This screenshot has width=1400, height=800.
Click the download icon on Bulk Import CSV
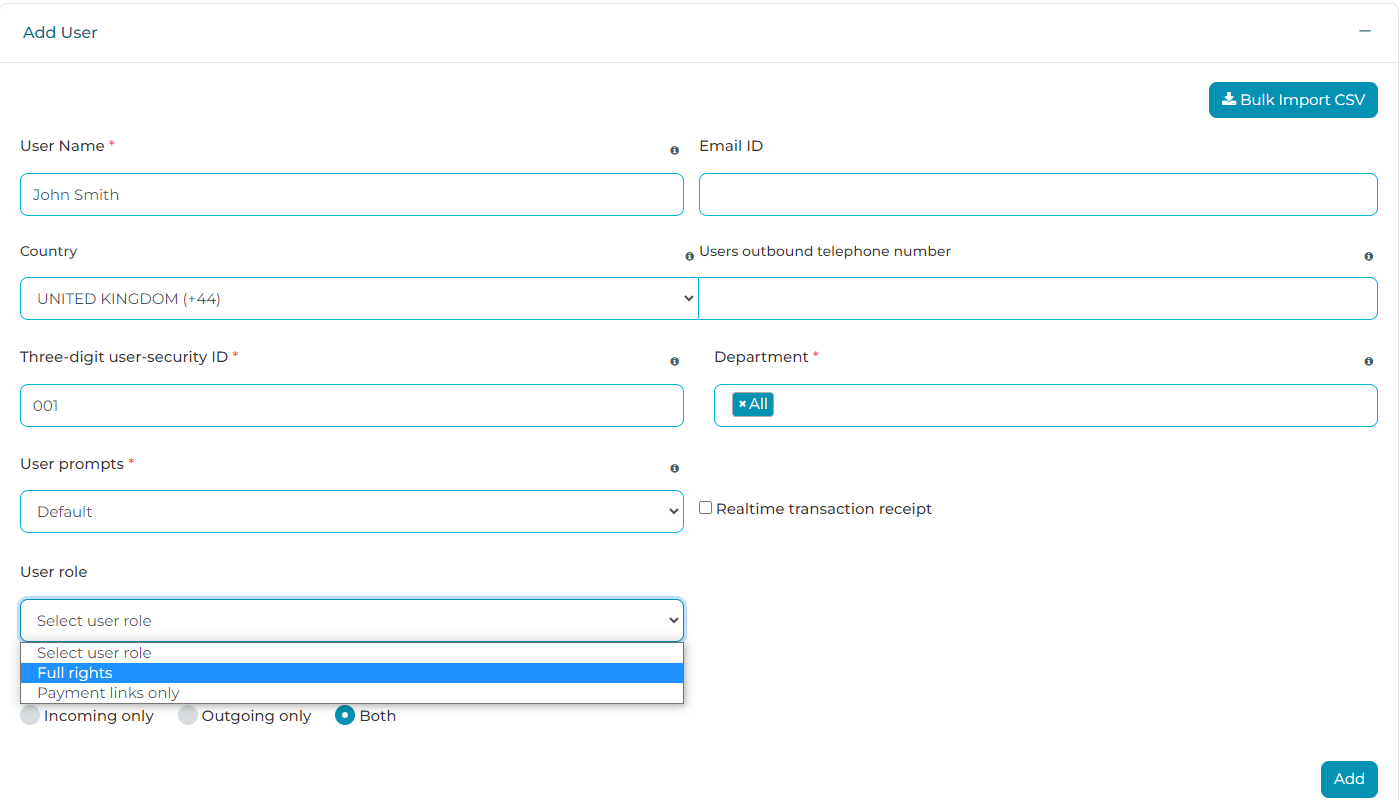pyautogui.click(x=1228, y=99)
